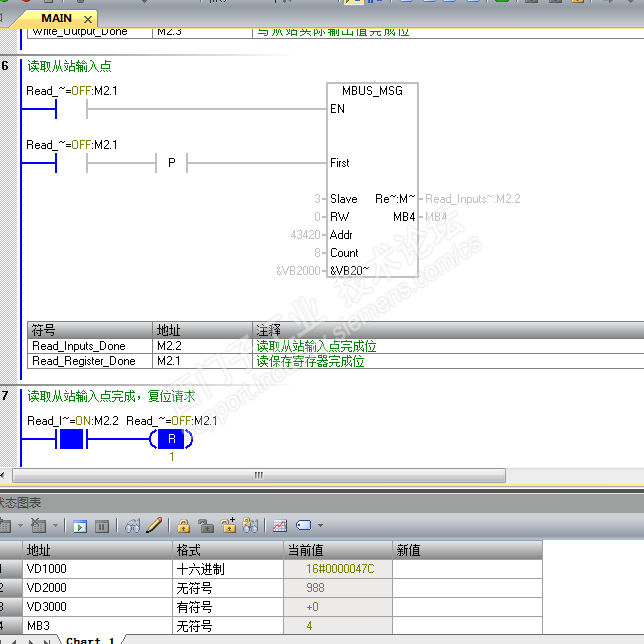Click the write all pencil icon
This screenshot has width=644, height=644.
point(154,525)
